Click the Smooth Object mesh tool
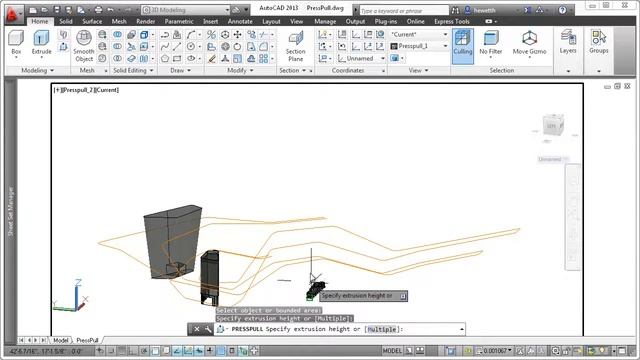 click(x=84, y=46)
